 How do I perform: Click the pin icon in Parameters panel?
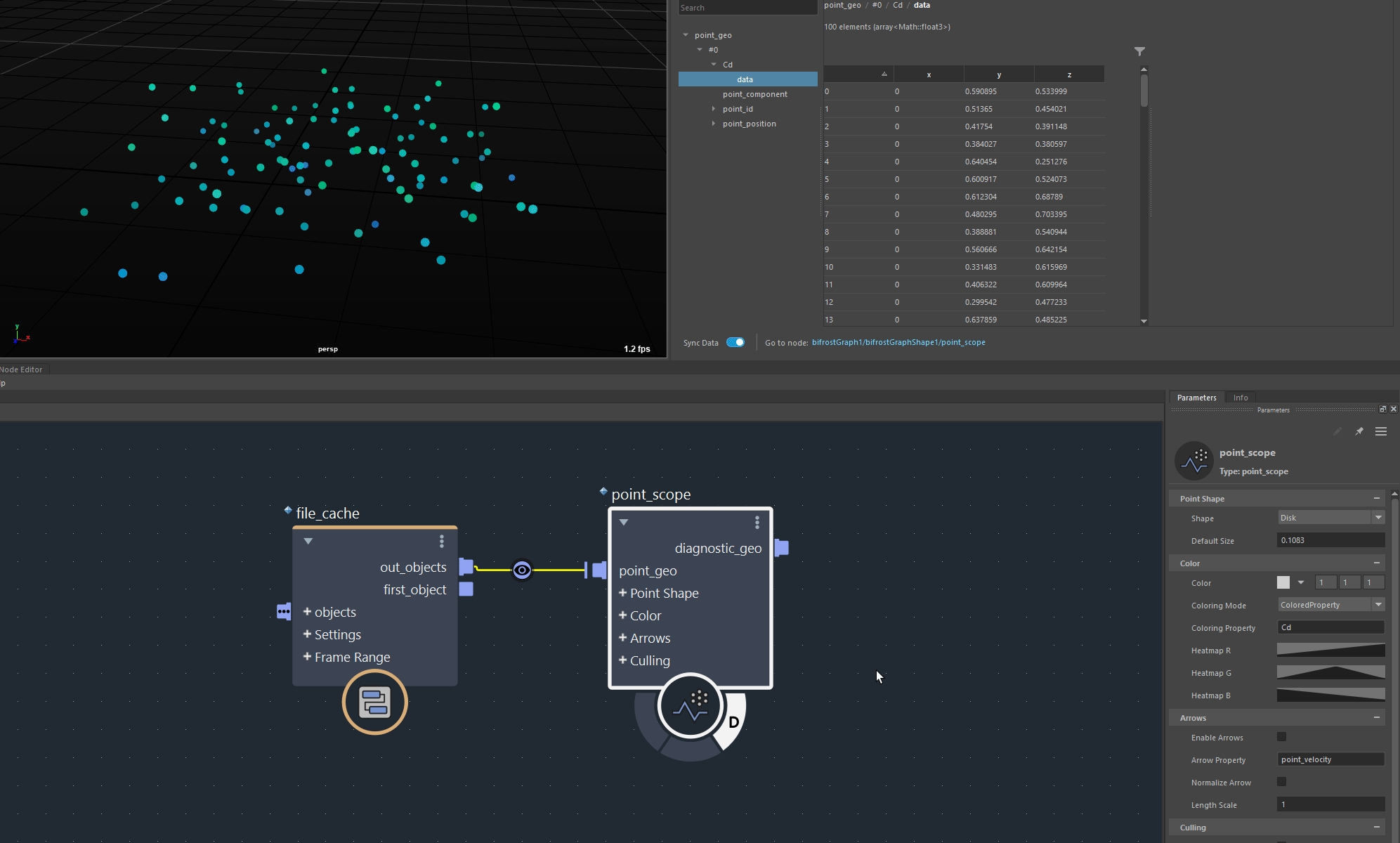(1359, 431)
